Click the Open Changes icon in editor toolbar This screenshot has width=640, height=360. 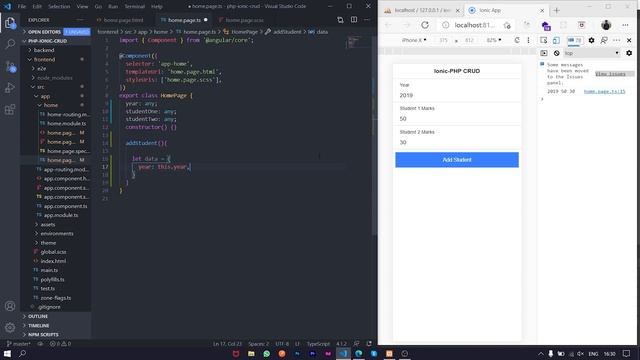tap(340, 20)
